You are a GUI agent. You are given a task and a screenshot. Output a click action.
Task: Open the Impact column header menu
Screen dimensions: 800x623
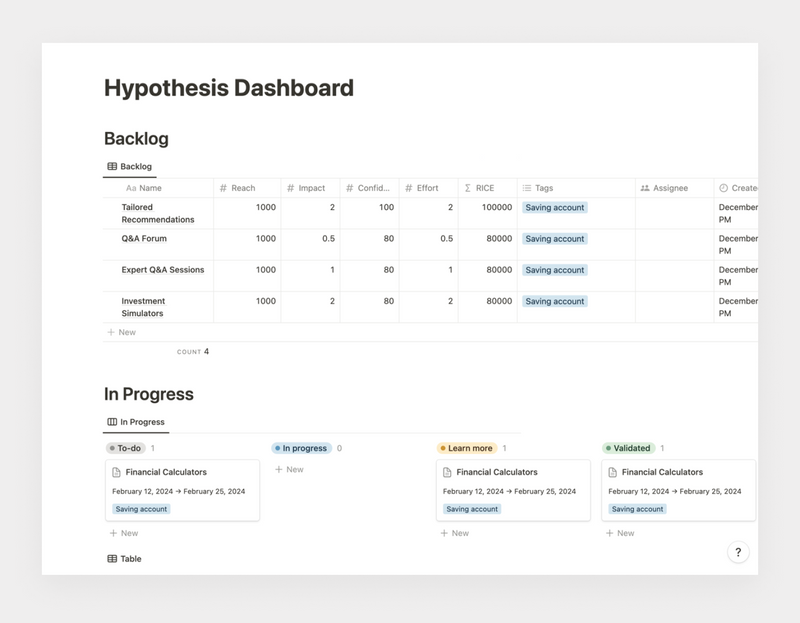(x=310, y=188)
